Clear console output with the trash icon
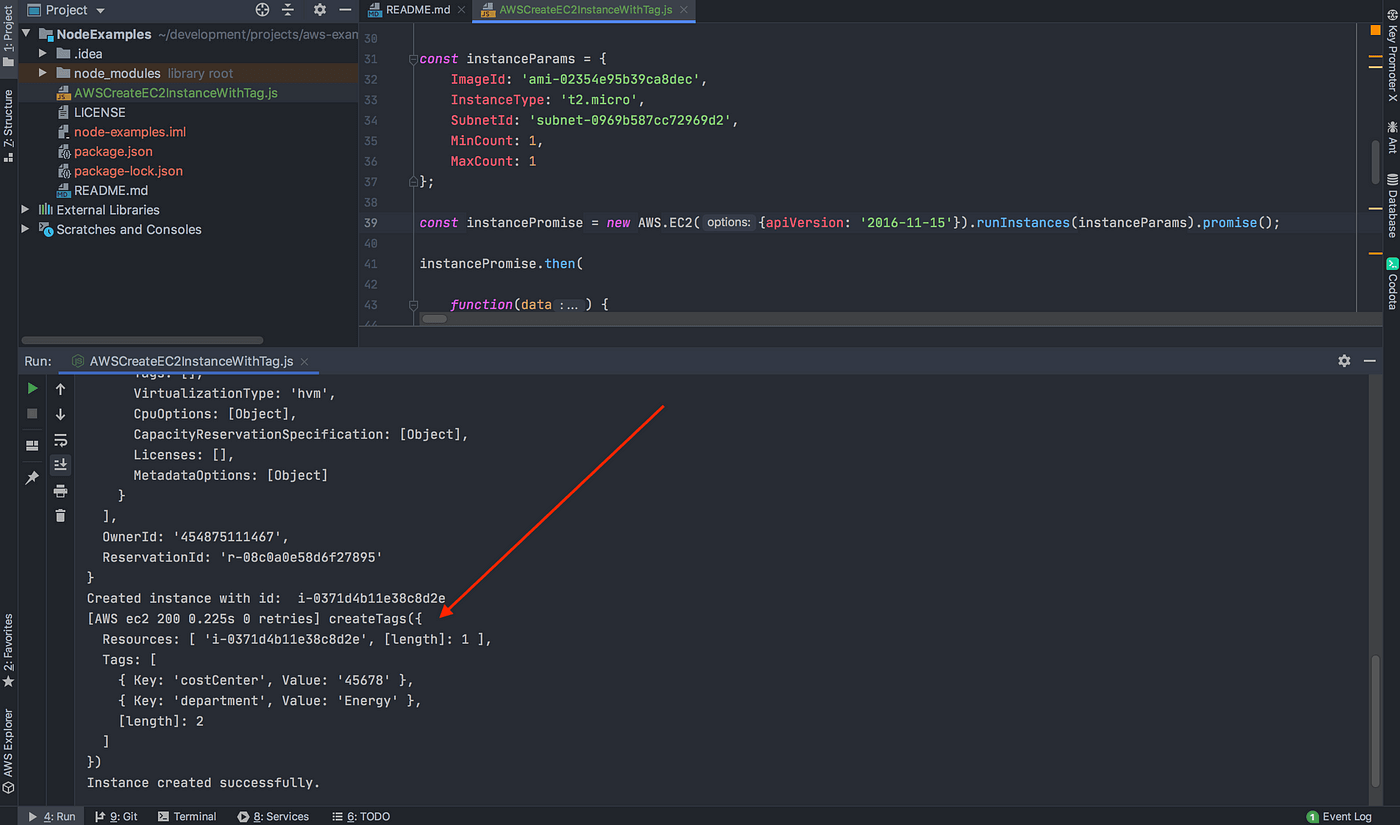 pyautogui.click(x=60, y=516)
